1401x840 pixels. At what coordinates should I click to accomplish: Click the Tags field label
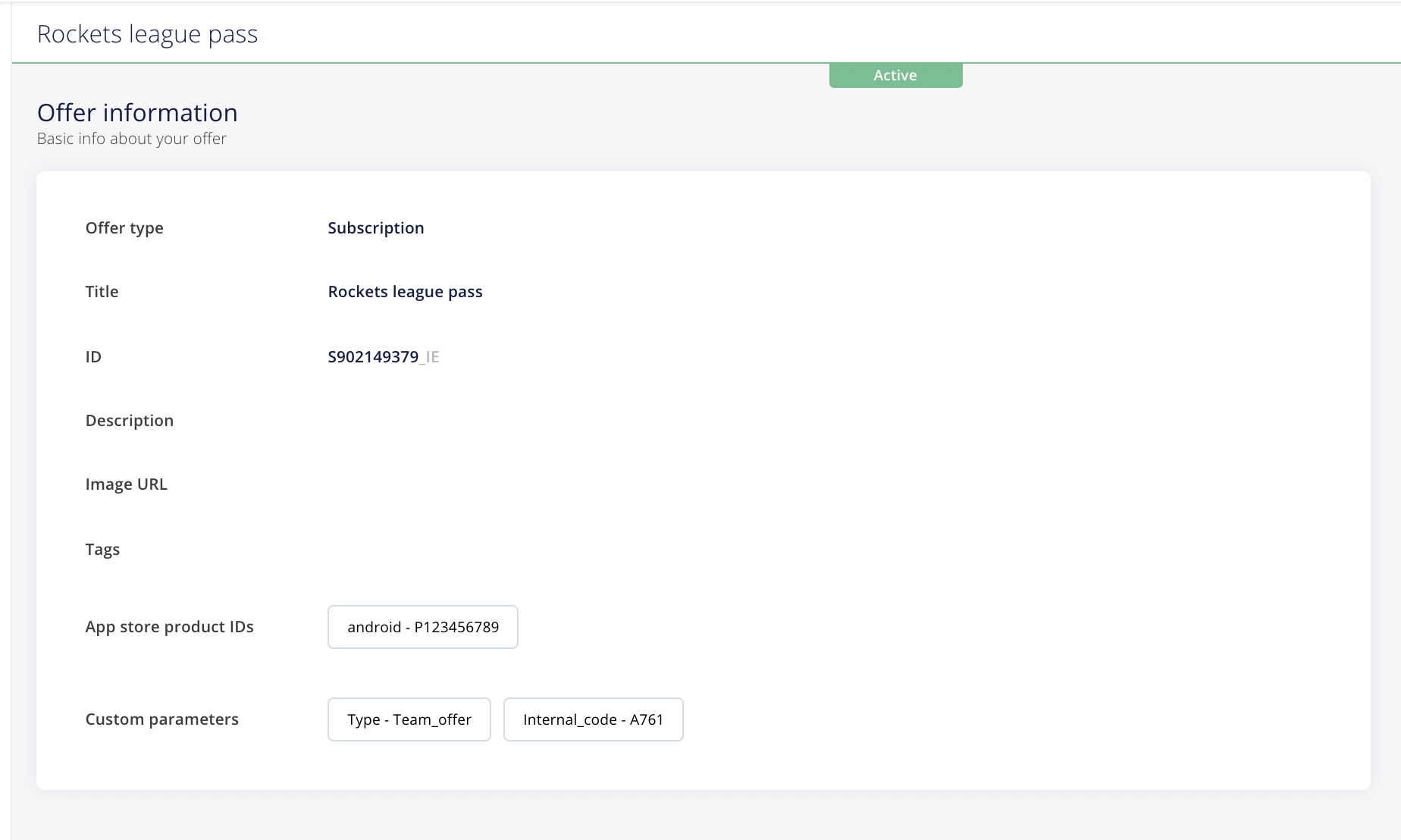pyautogui.click(x=102, y=550)
